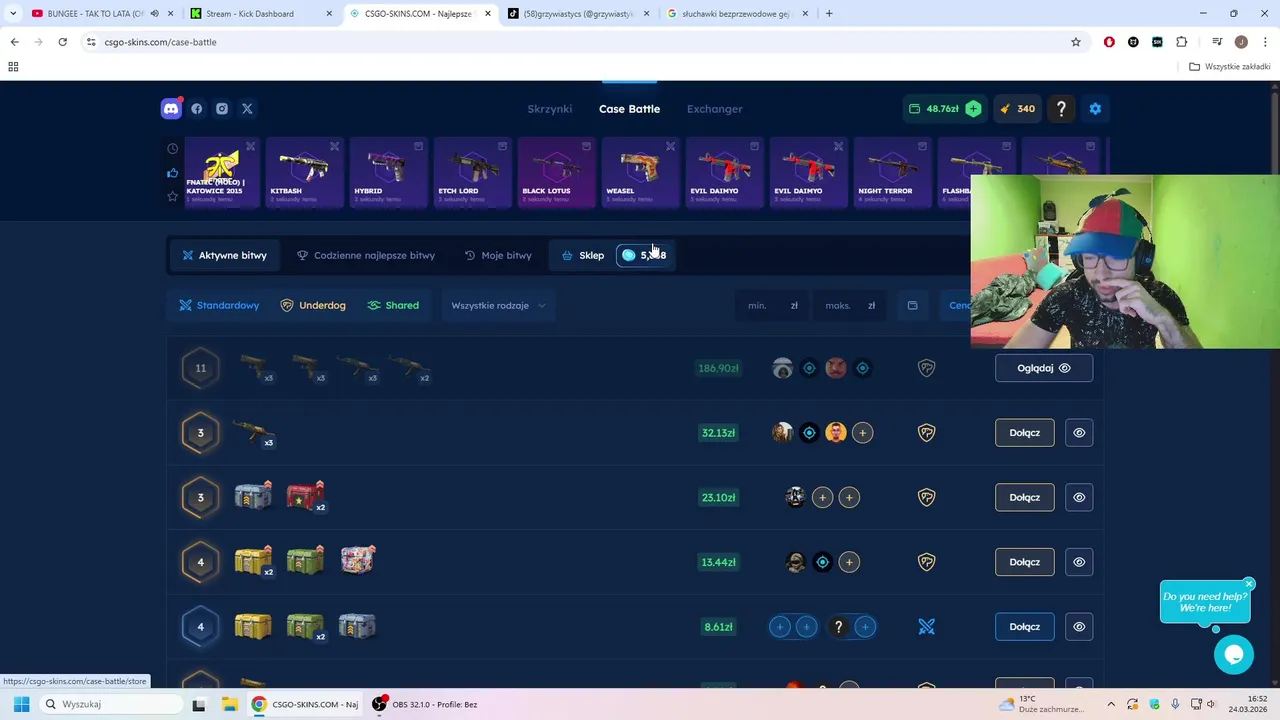Open the Discord link icon
Screen dimensions: 1280x720
pos(171,109)
